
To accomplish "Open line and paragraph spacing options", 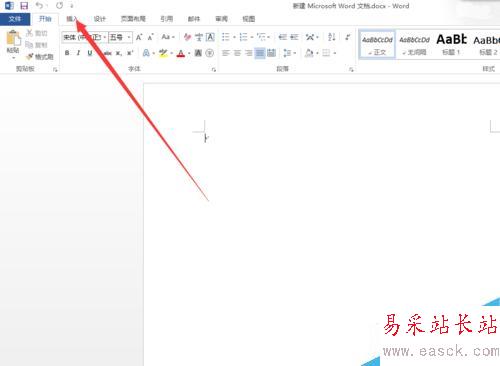I will [287, 53].
